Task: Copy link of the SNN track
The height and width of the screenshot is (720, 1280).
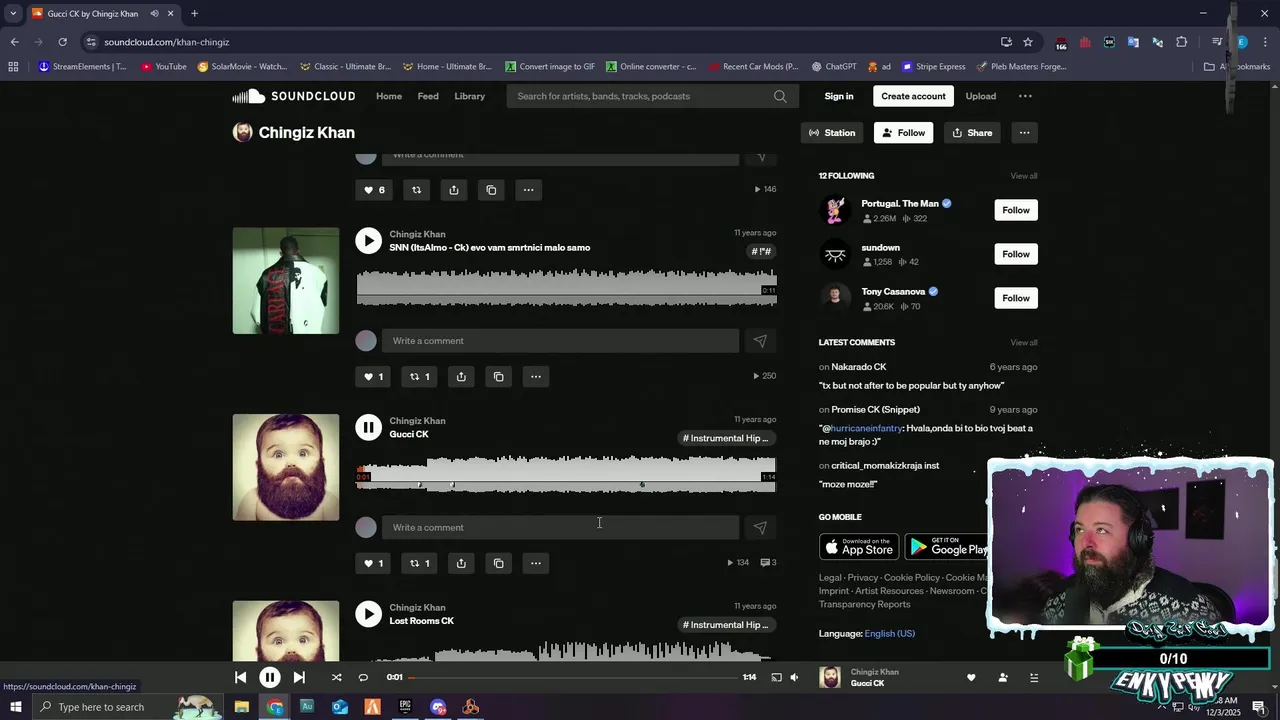Action: tap(498, 377)
